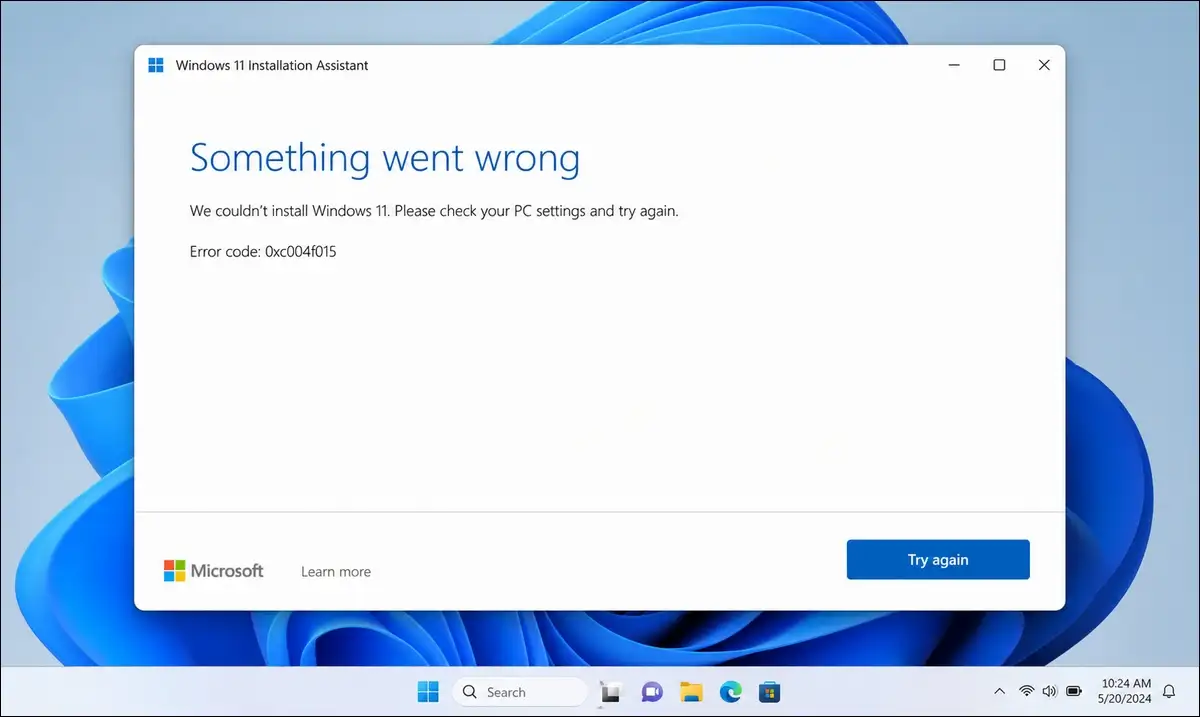Click the 'We couldn't install Windows 11' message
This screenshot has width=1200, height=717.
[x=434, y=211]
